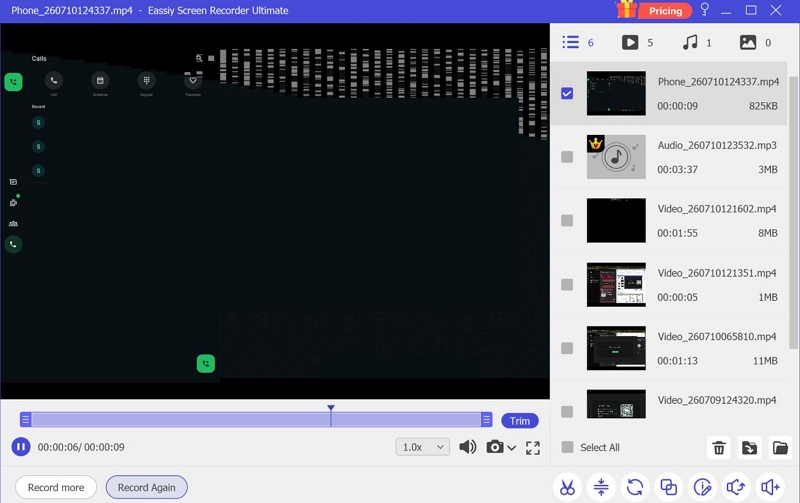The image size is (800, 503).
Task: Select Video_260710065810.mp4 thumbnail
Action: (616, 348)
